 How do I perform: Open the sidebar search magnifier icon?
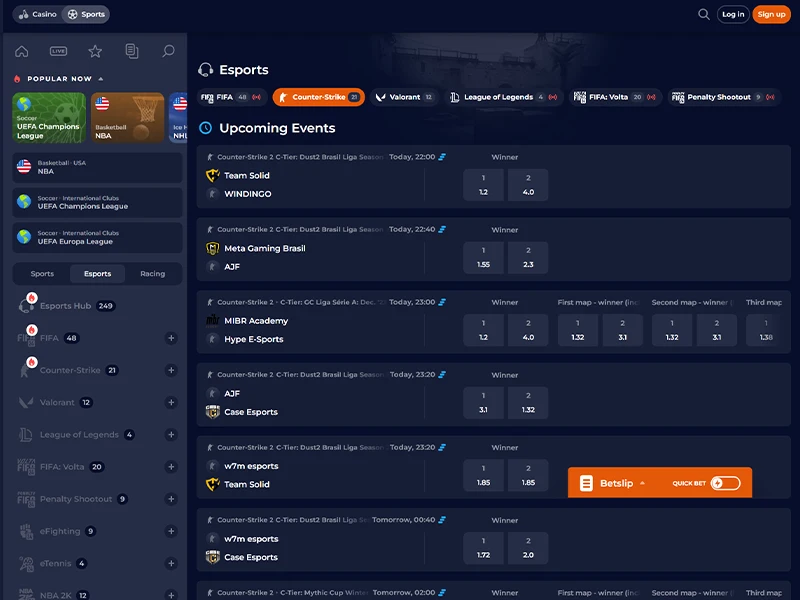coord(168,51)
